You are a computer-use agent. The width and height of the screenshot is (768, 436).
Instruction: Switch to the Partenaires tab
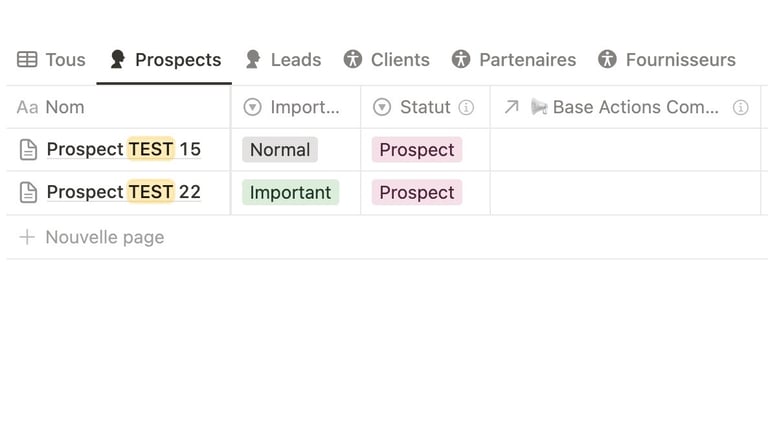(514, 60)
